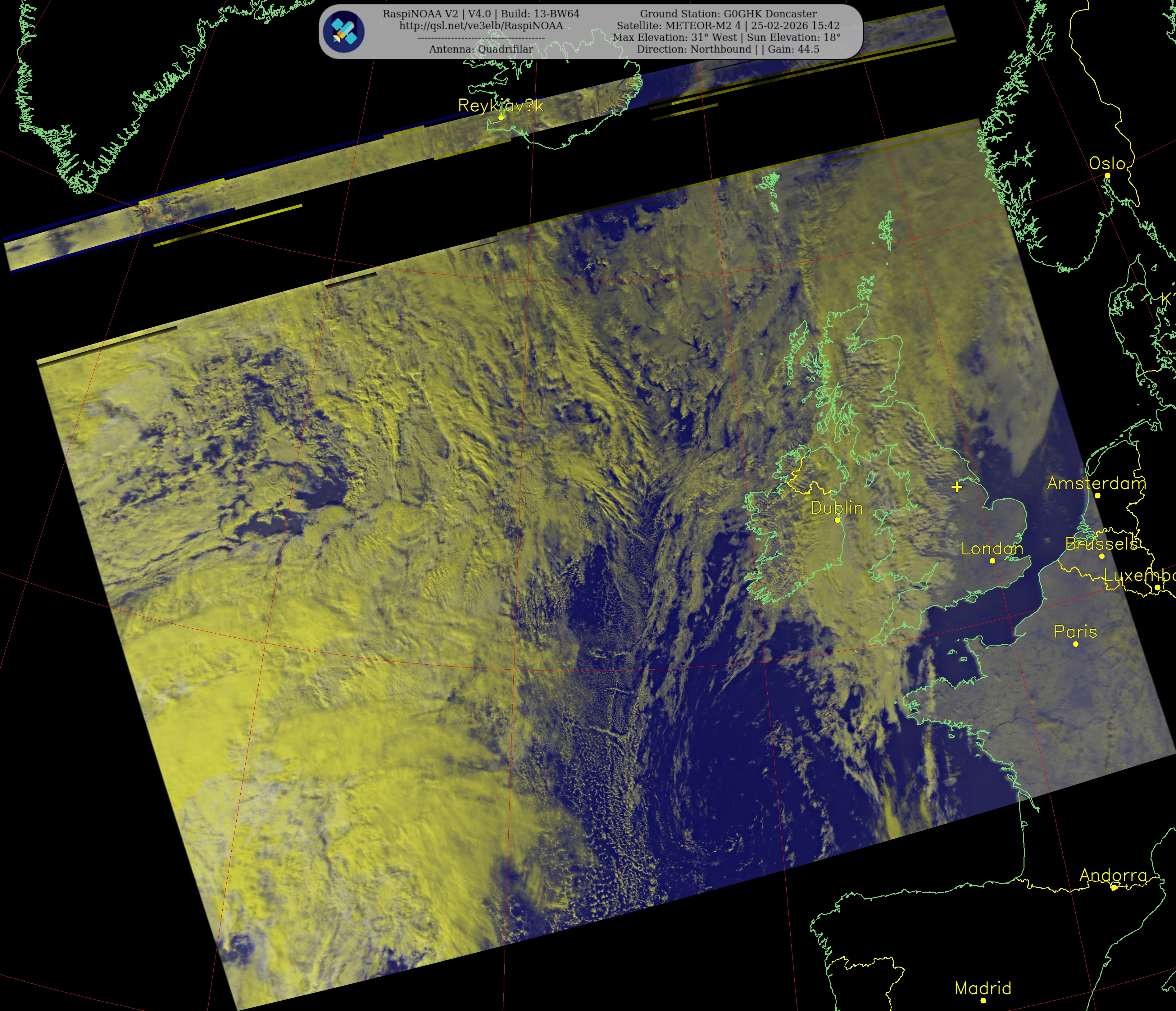This screenshot has width=1176, height=1011.
Task: Click the yellow ground station cross marker
Action: tap(957, 486)
